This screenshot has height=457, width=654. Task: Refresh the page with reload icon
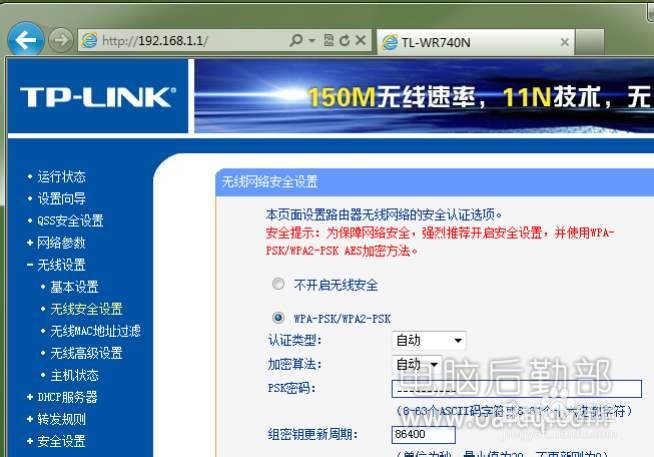pos(345,40)
